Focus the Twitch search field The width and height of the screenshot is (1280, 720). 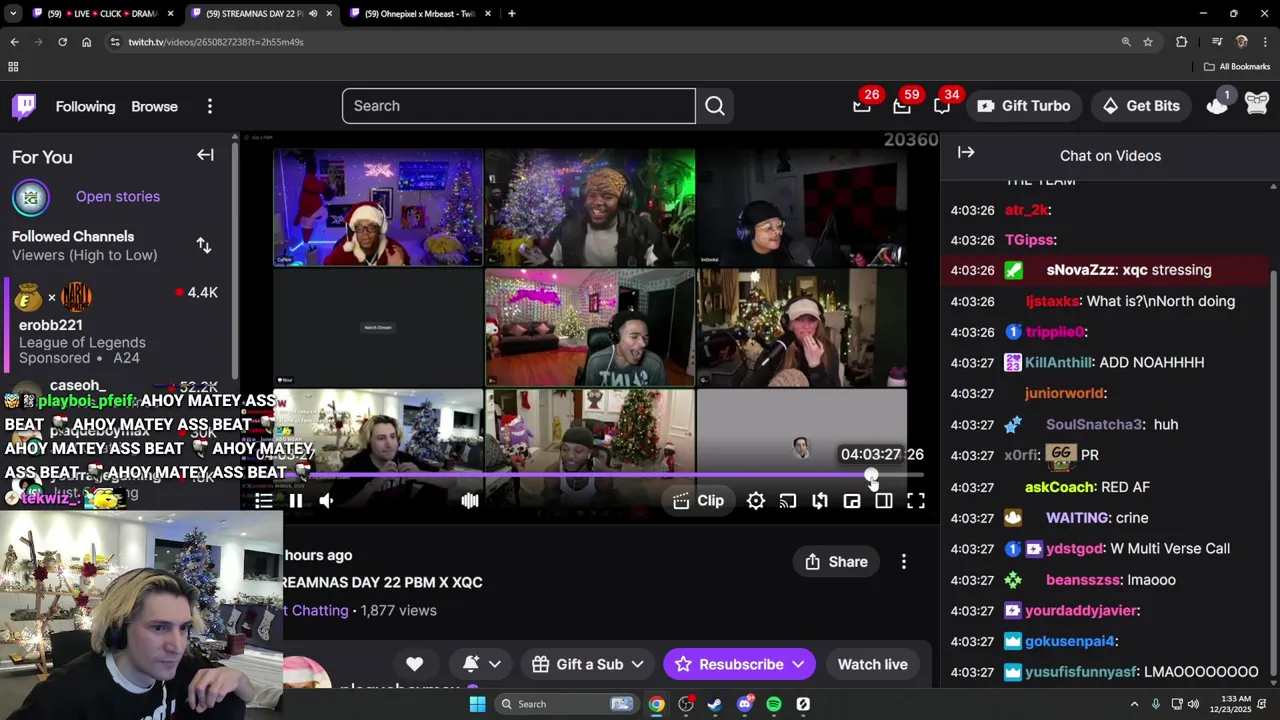[x=518, y=106]
